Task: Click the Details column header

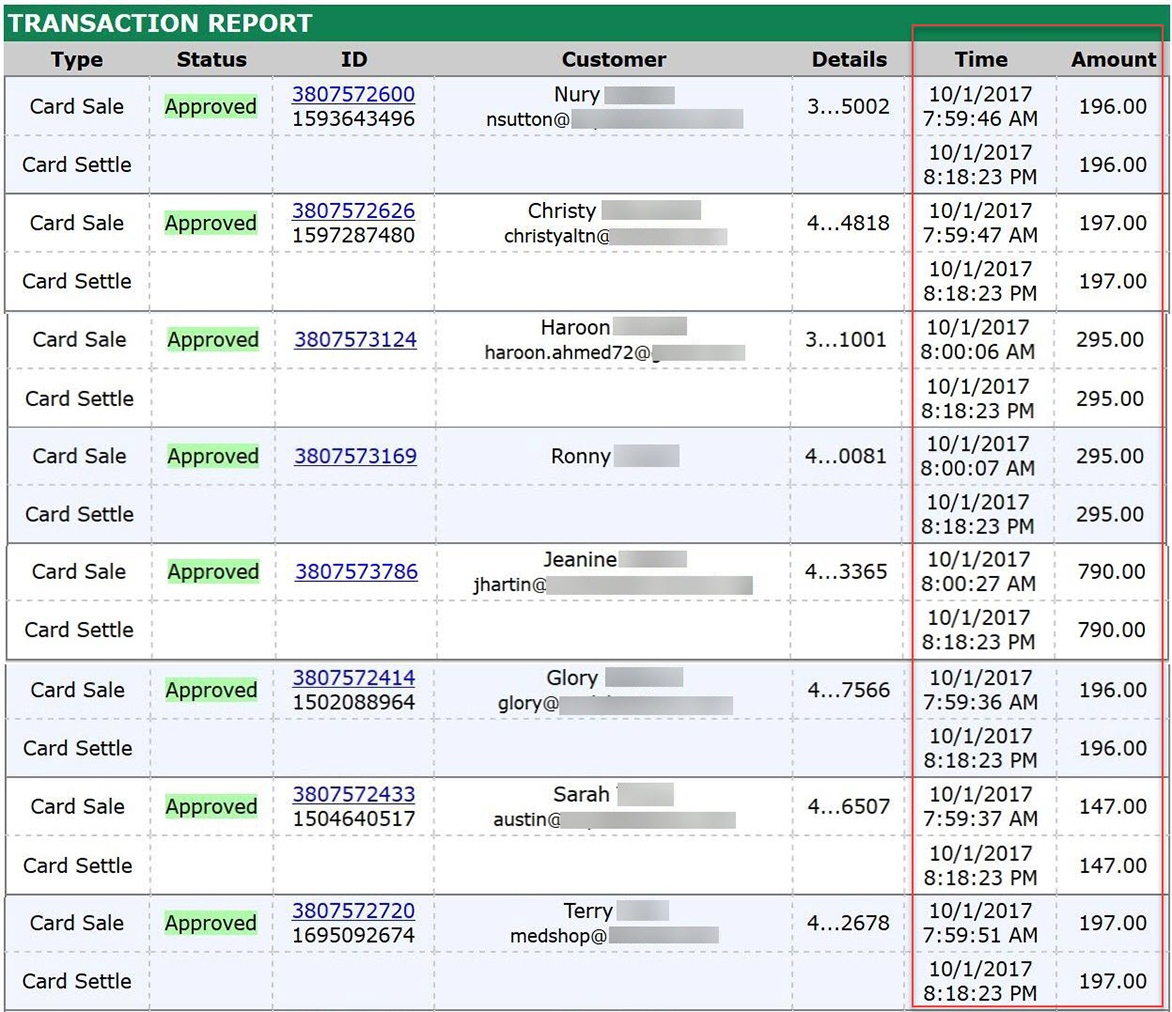Action: click(x=849, y=60)
